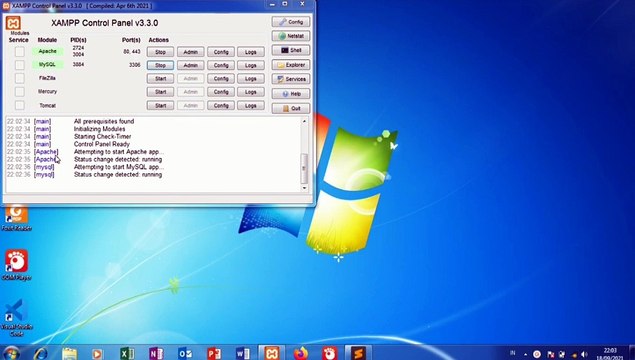View Apache Logs
635x360 pixels.
251,52
